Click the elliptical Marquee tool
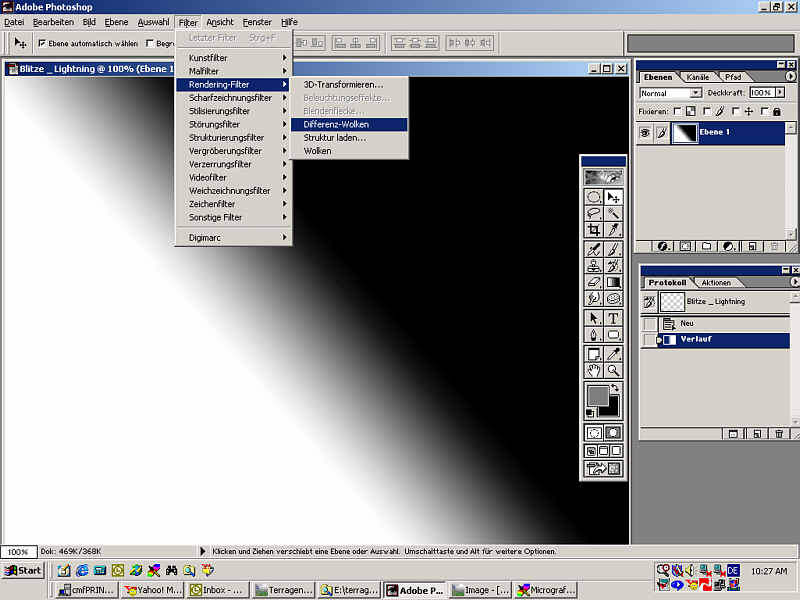 click(593, 197)
